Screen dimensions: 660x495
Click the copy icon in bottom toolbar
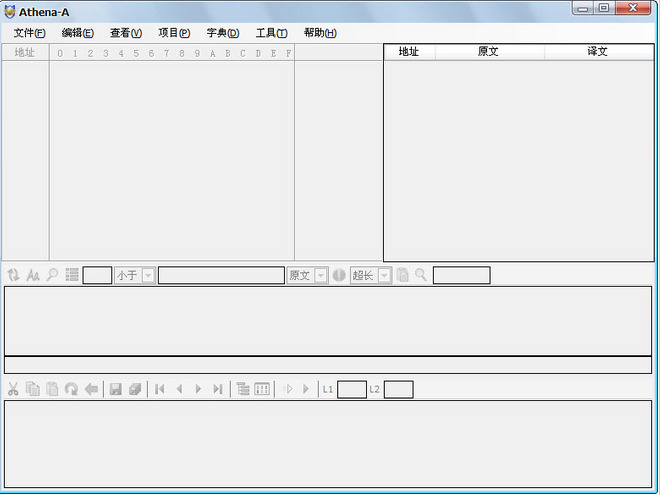pos(32,389)
